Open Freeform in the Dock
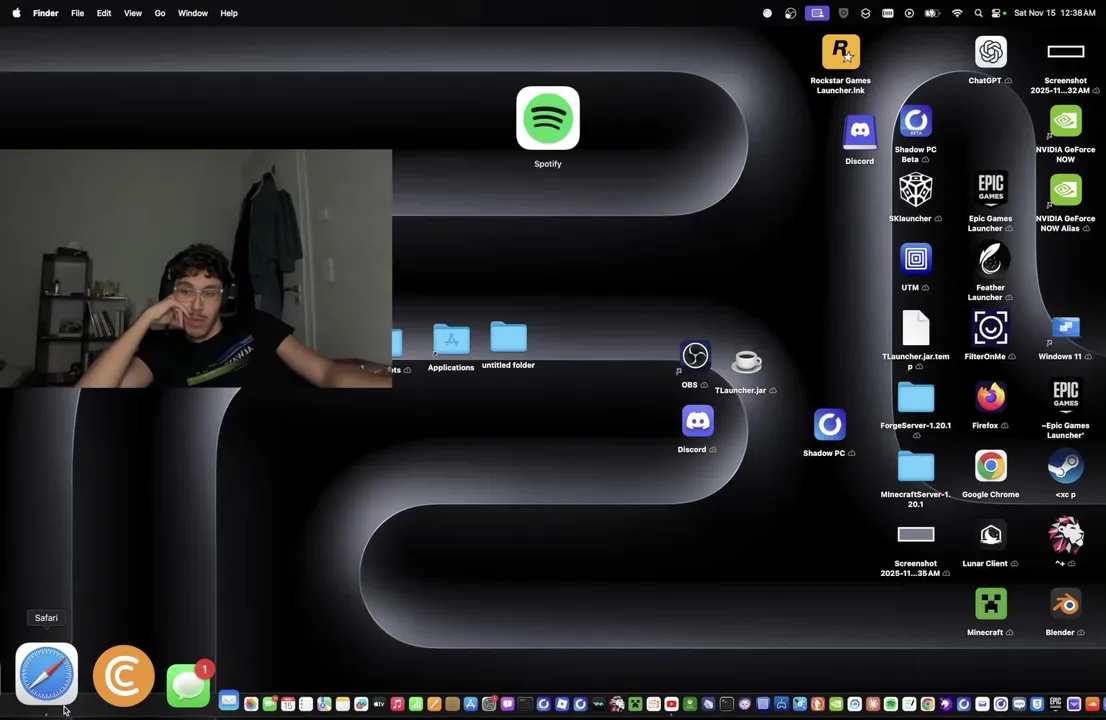This screenshot has height=720, width=1106. (361, 704)
